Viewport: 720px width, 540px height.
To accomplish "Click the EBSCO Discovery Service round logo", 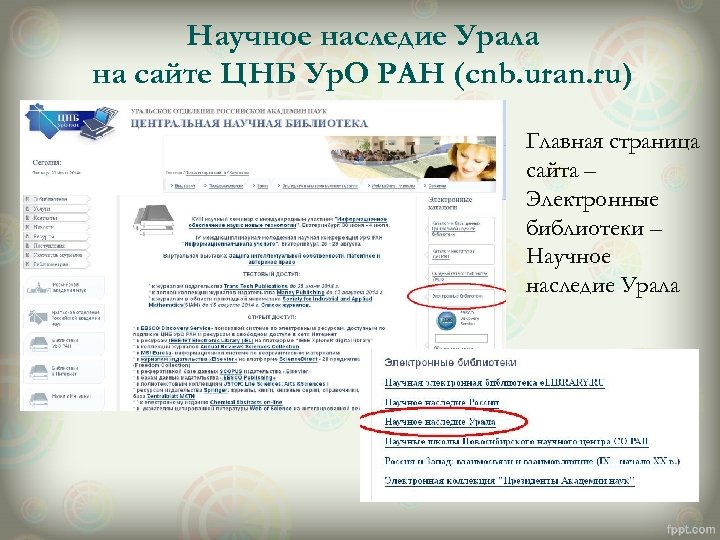I will click(446, 321).
